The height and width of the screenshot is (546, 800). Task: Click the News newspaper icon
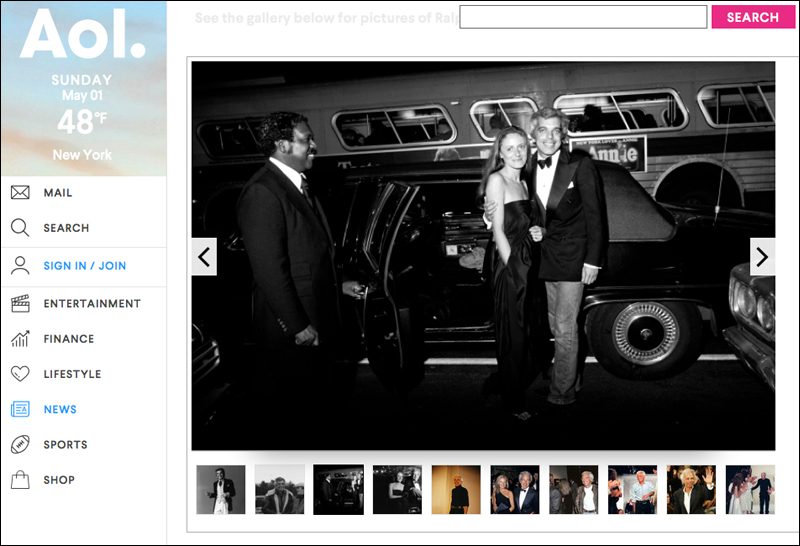click(20, 409)
